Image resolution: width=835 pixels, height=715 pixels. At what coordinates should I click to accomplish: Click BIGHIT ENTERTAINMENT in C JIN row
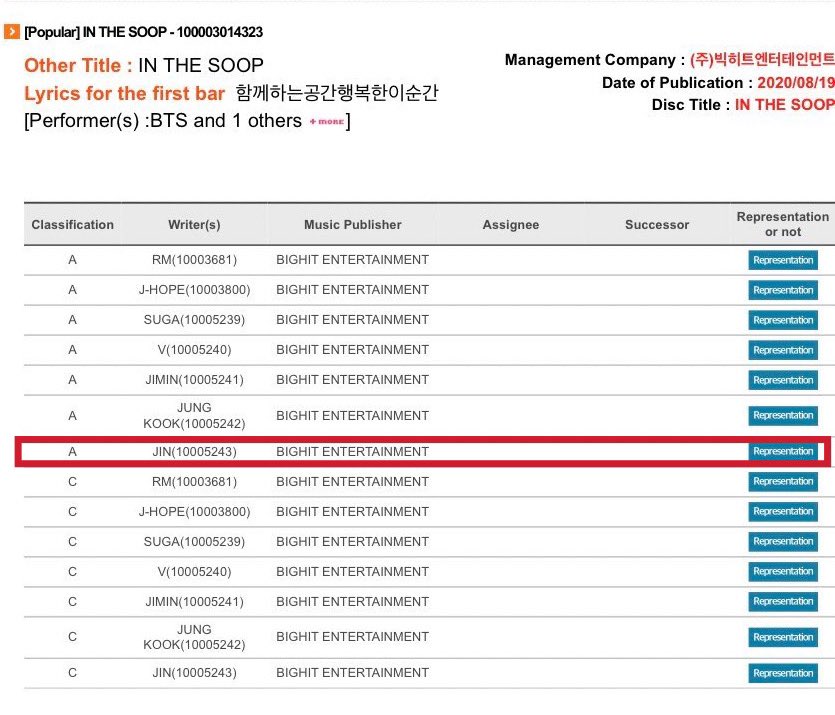(353, 672)
